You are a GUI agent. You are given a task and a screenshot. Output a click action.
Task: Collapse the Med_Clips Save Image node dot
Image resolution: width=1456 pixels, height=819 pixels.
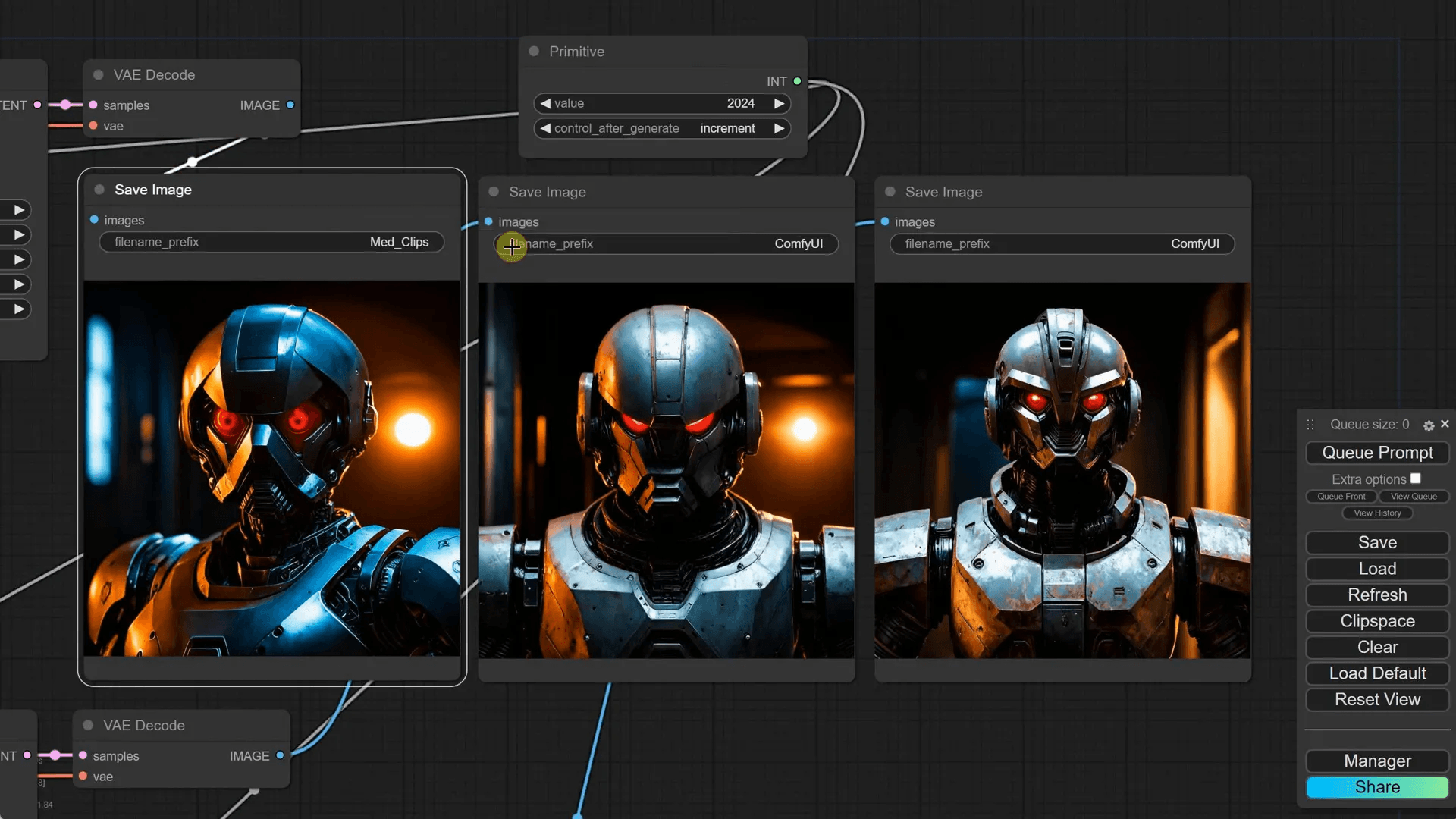99,190
